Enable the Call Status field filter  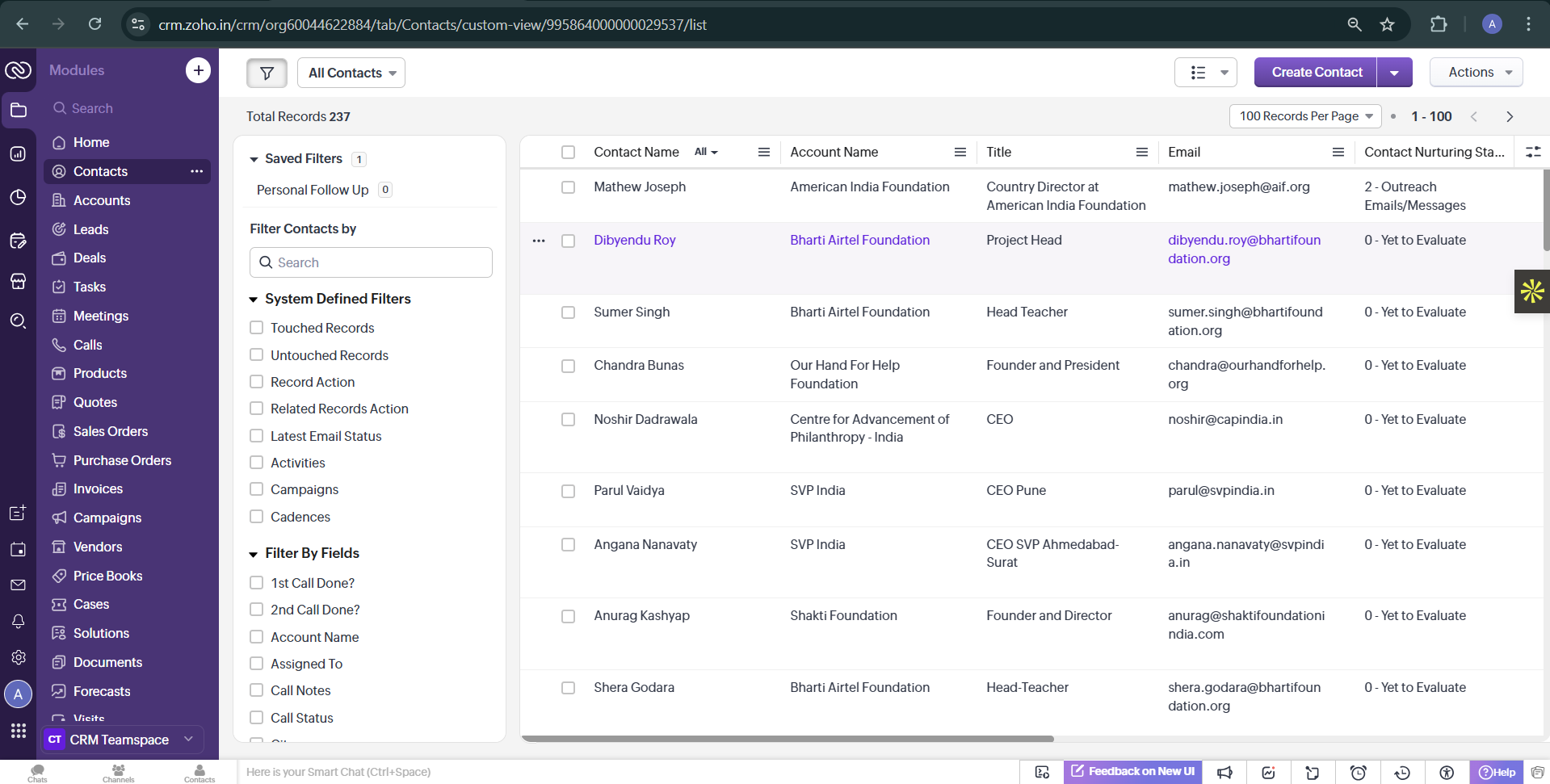point(257,718)
